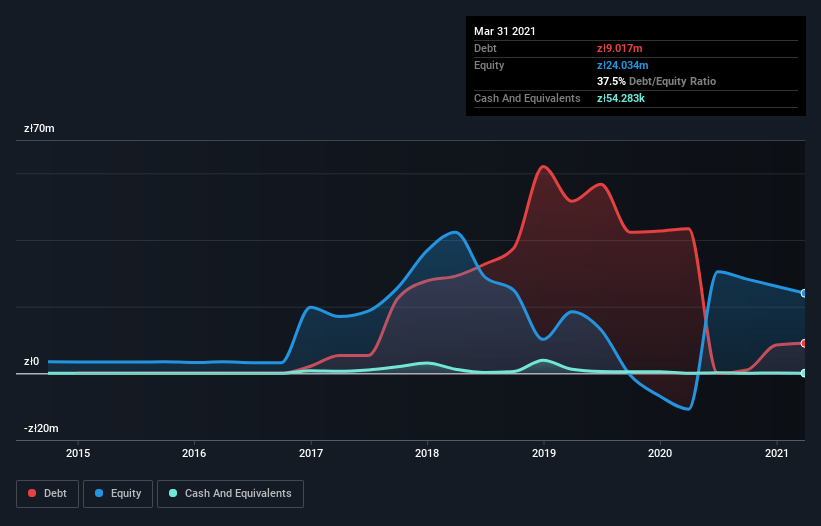Click the Mar 31 2021 tooltip date
Screen dimensions: 821x526
pos(505,31)
